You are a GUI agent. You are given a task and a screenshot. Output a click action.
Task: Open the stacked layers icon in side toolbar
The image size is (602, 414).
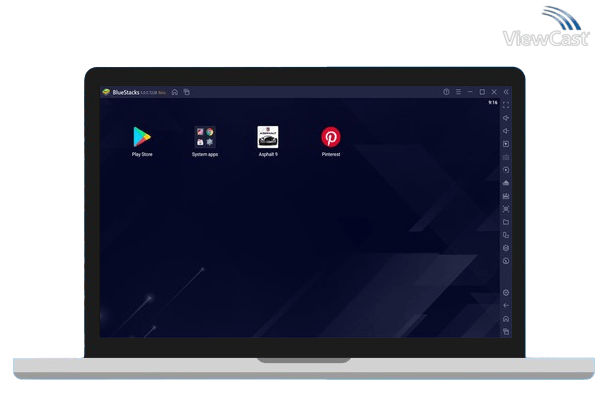click(x=506, y=248)
